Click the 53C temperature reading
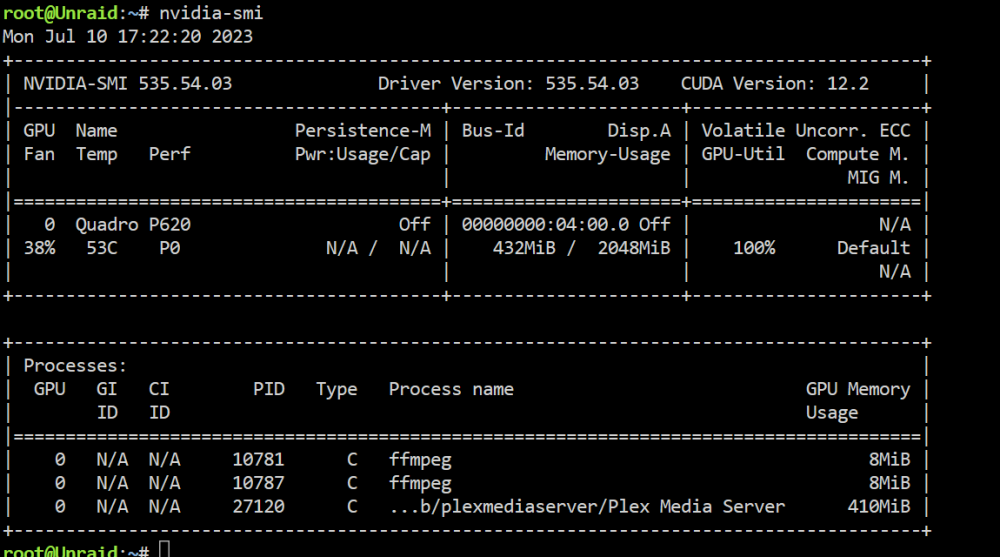 click(102, 248)
